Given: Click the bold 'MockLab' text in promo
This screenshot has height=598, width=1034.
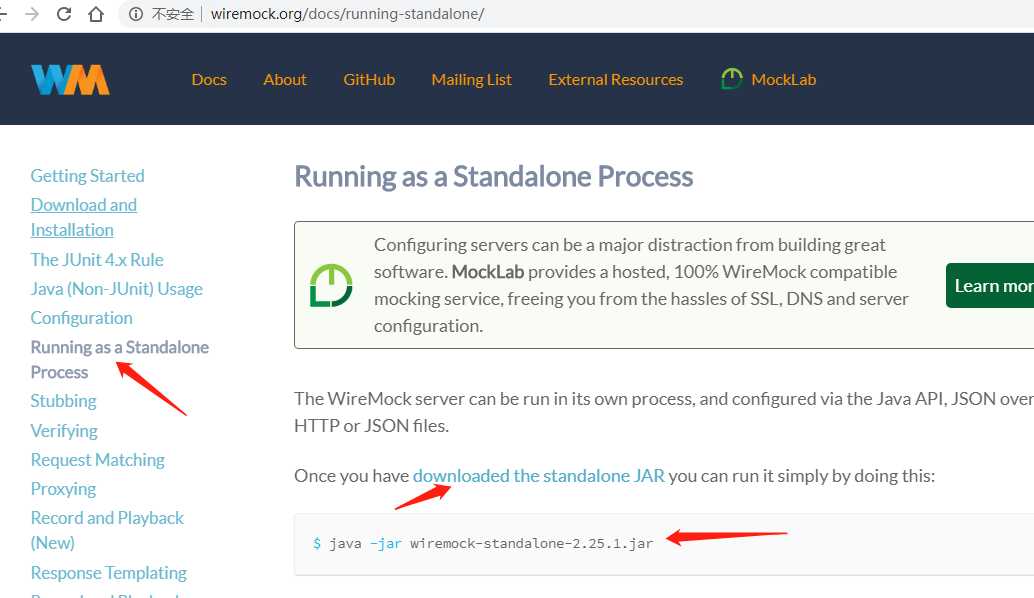Looking at the screenshot, I should tap(487, 272).
